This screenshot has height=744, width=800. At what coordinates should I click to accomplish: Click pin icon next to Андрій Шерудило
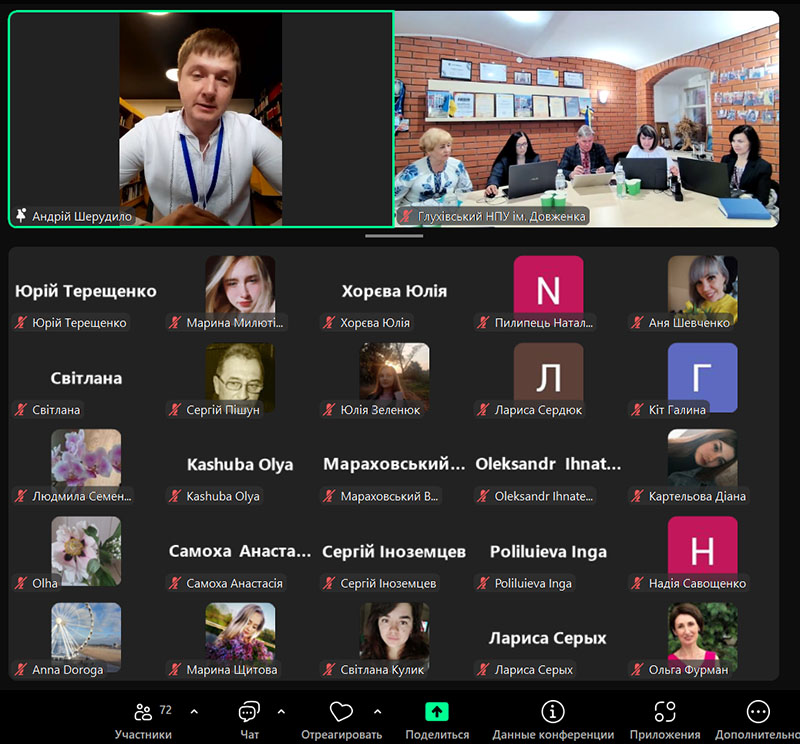[x=21, y=216]
